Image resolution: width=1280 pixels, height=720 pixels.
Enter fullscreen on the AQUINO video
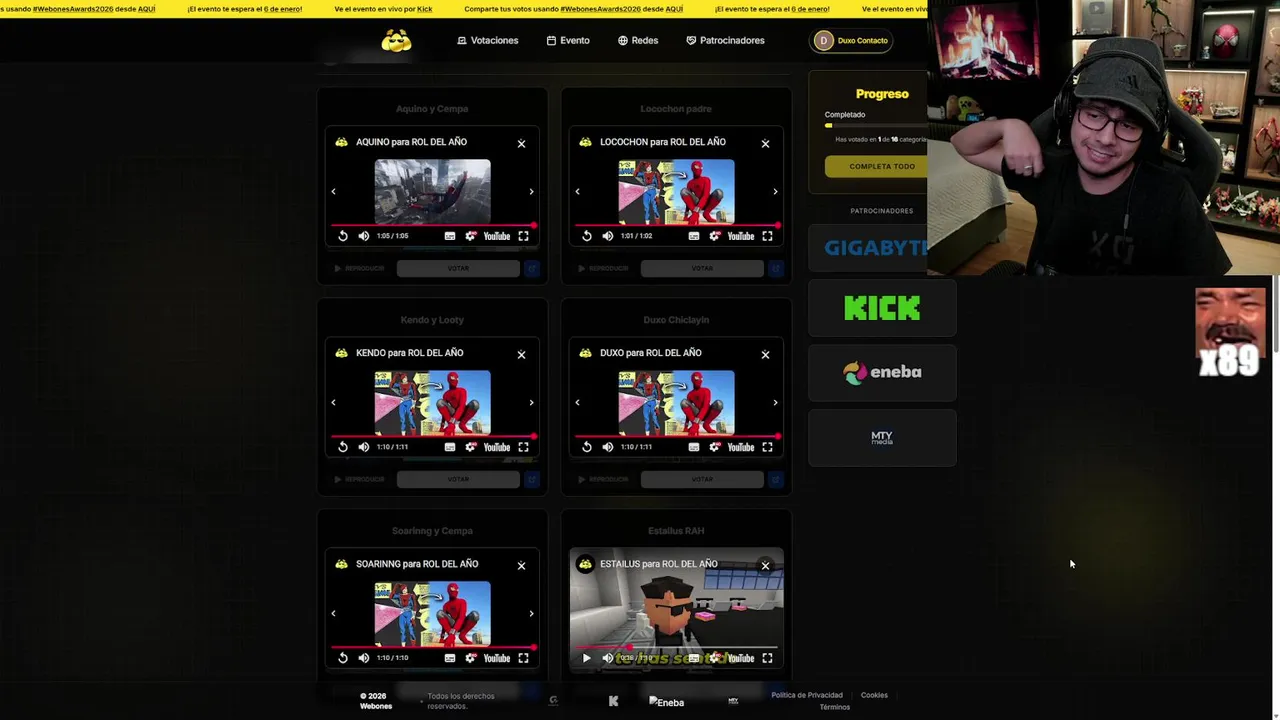tap(523, 236)
